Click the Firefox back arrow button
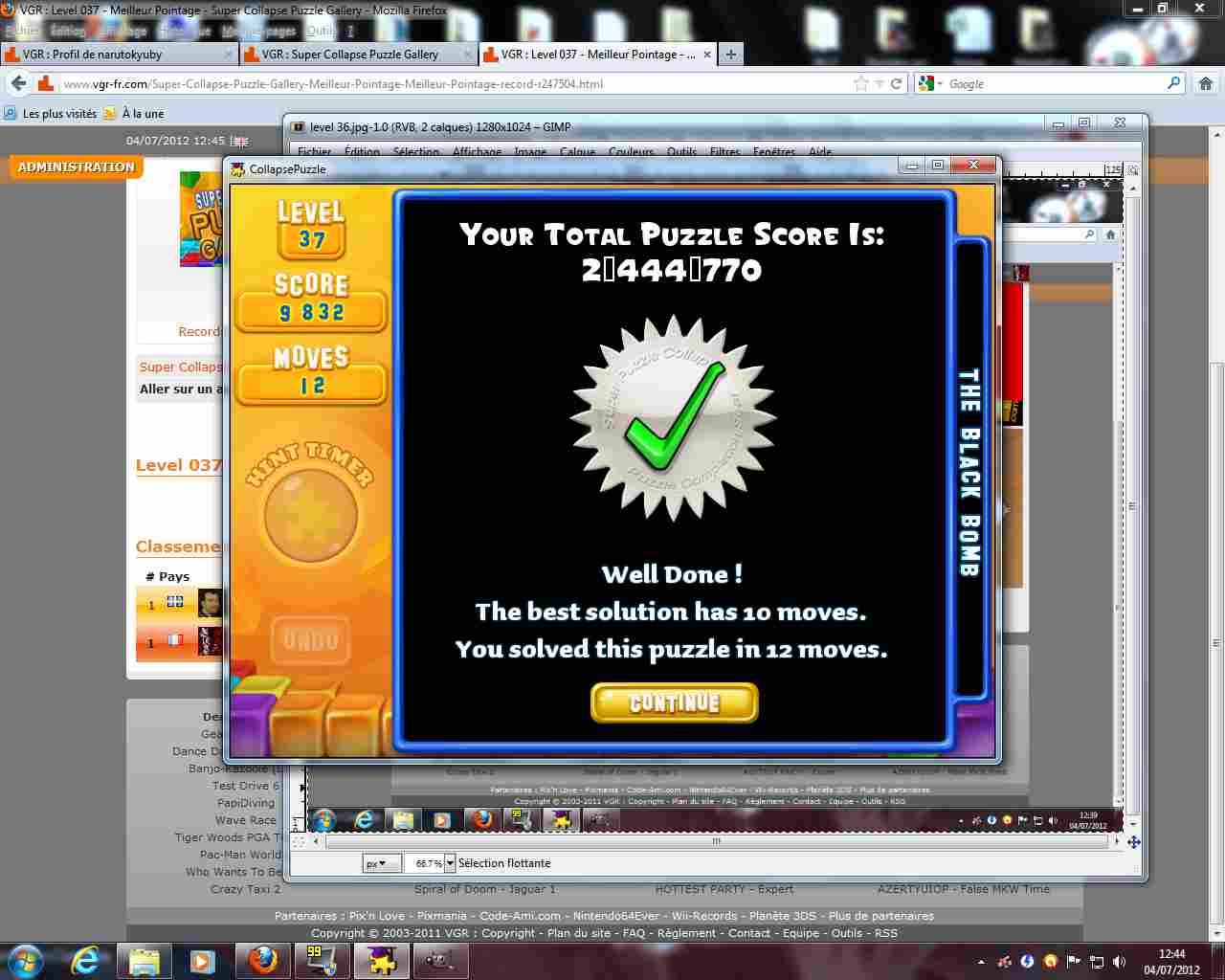Image resolution: width=1225 pixels, height=980 pixels. [x=19, y=84]
